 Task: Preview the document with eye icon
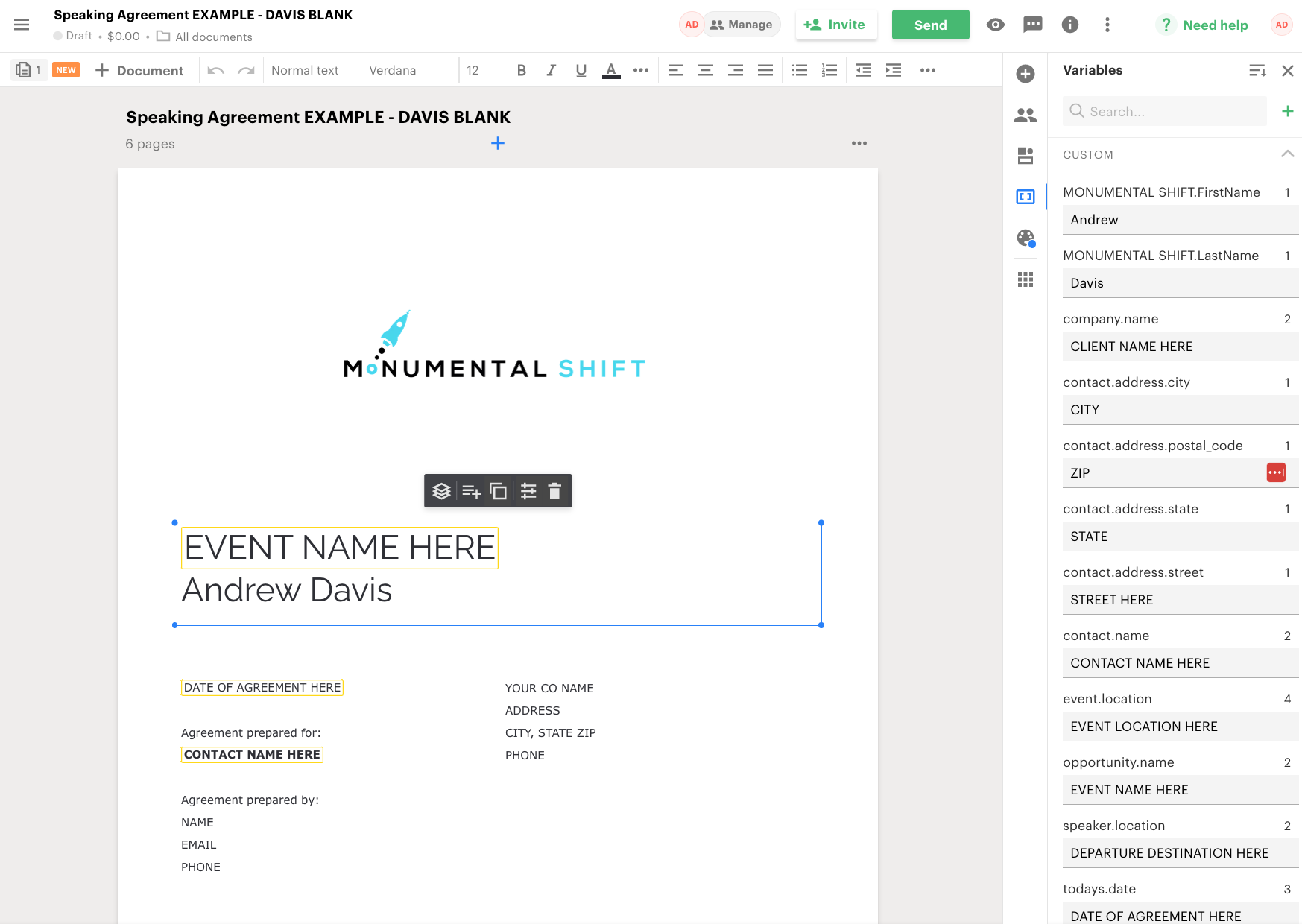click(996, 25)
